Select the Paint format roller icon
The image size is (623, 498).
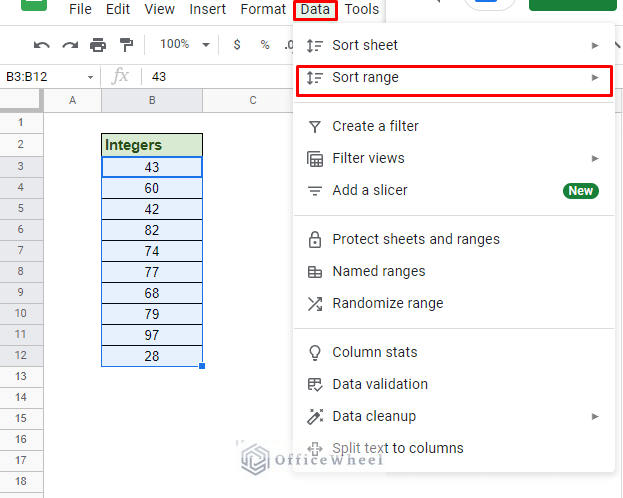tap(126, 45)
